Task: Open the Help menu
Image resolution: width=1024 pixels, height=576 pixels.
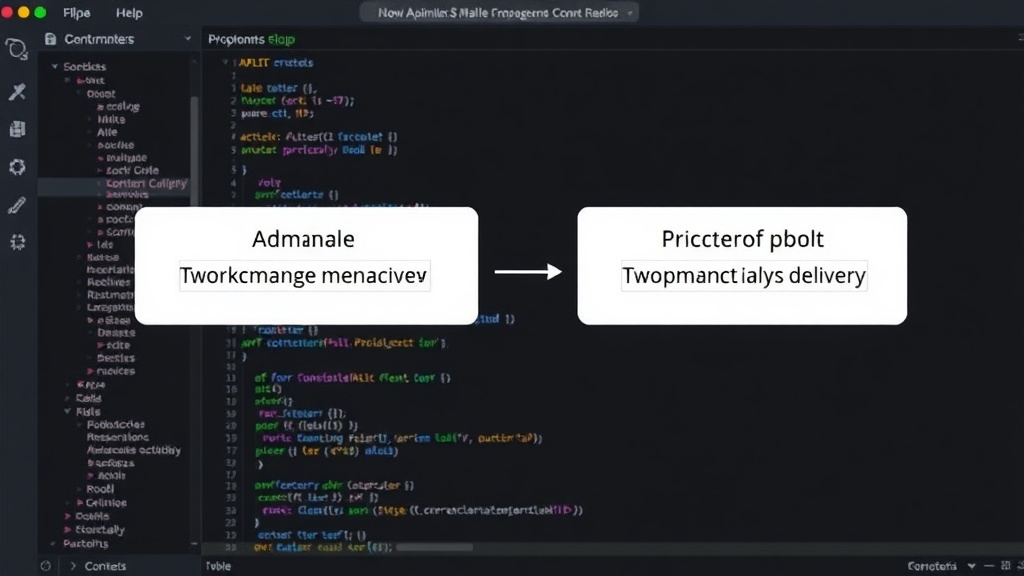Action: [x=129, y=13]
